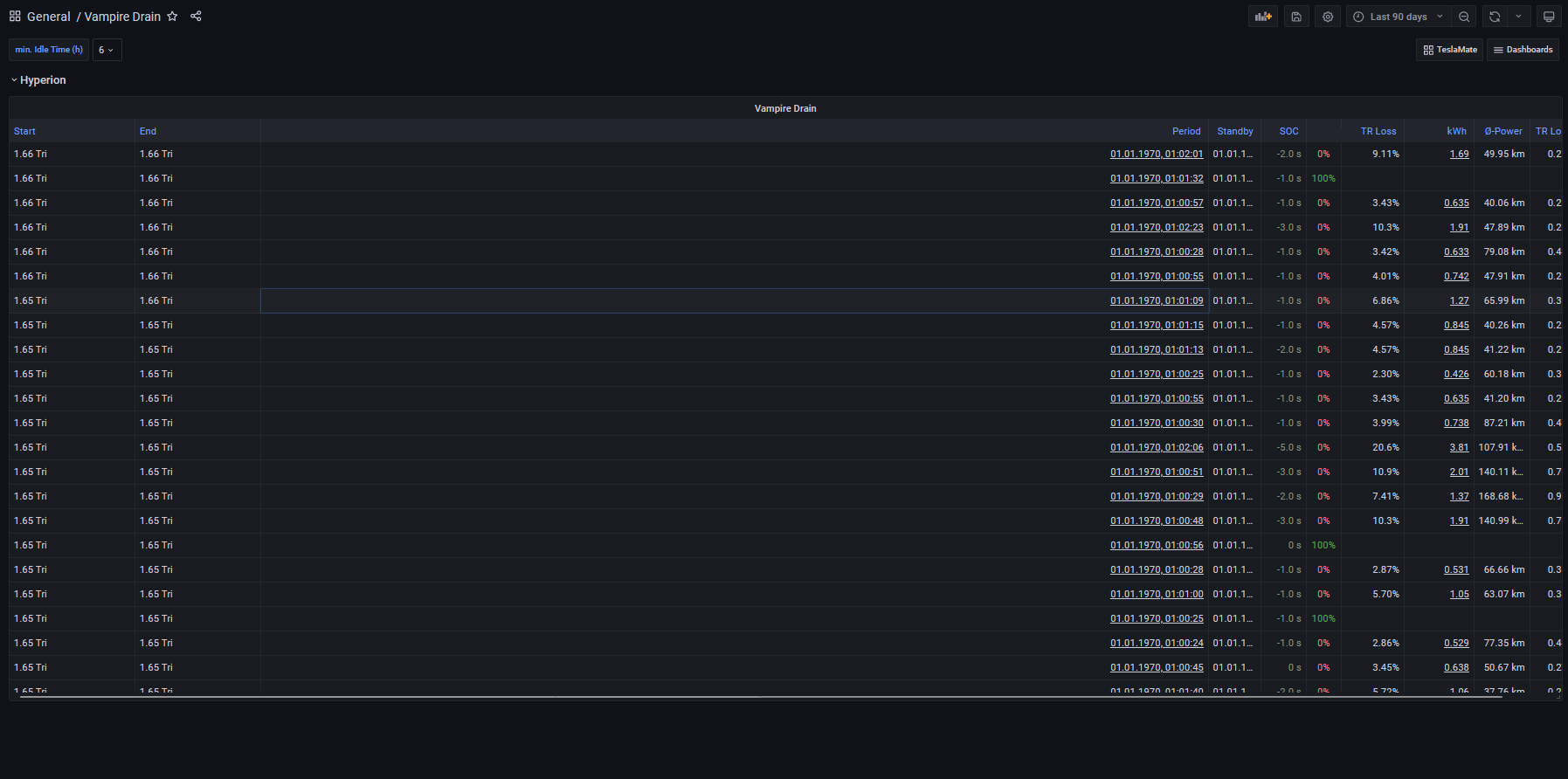
Task: Collapse the Hyperion row
Action: click(x=38, y=80)
